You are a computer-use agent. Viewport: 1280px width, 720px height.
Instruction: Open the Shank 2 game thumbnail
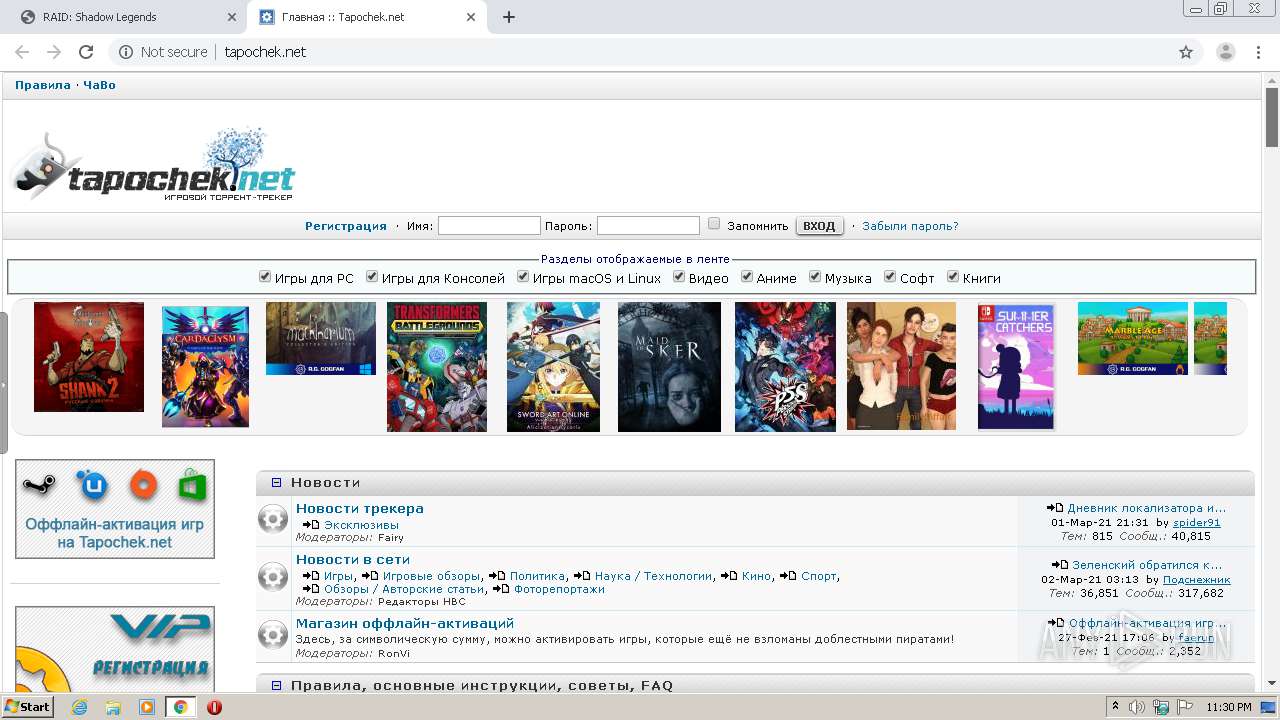pyautogui.click(x=89, y=357)
